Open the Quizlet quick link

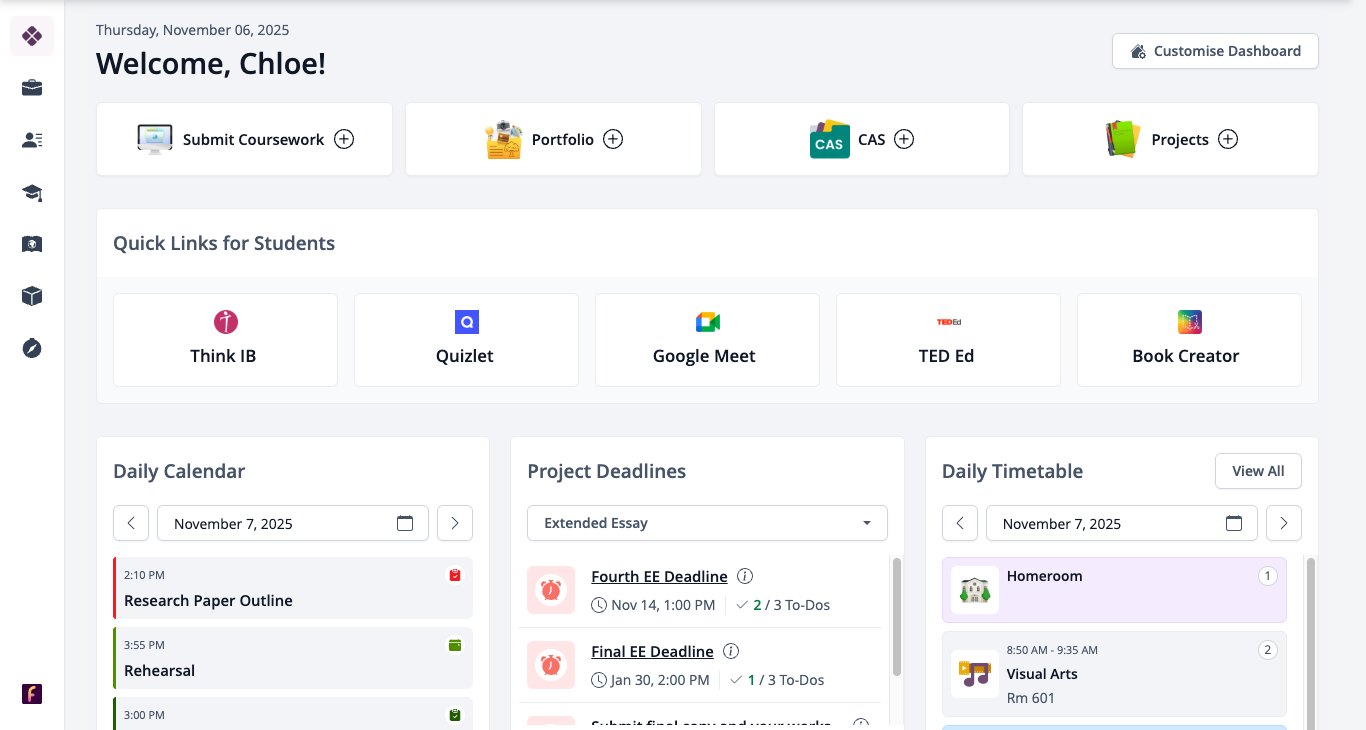pyautogui.click(x=466, y=340)
